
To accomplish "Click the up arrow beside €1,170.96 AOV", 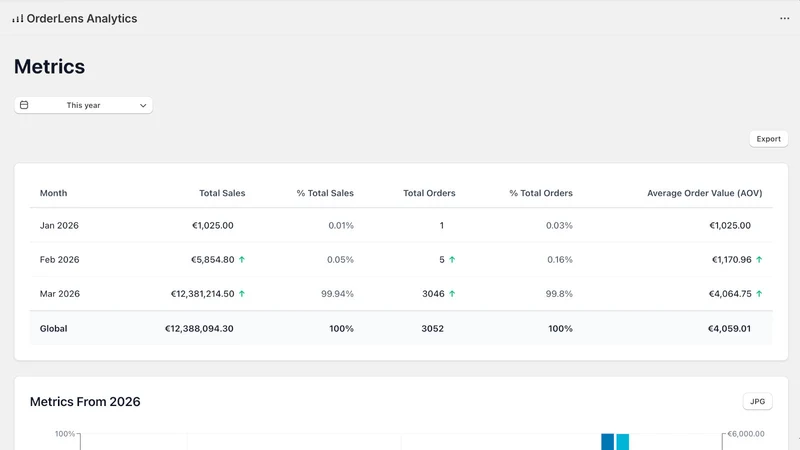I will [759, 260].
